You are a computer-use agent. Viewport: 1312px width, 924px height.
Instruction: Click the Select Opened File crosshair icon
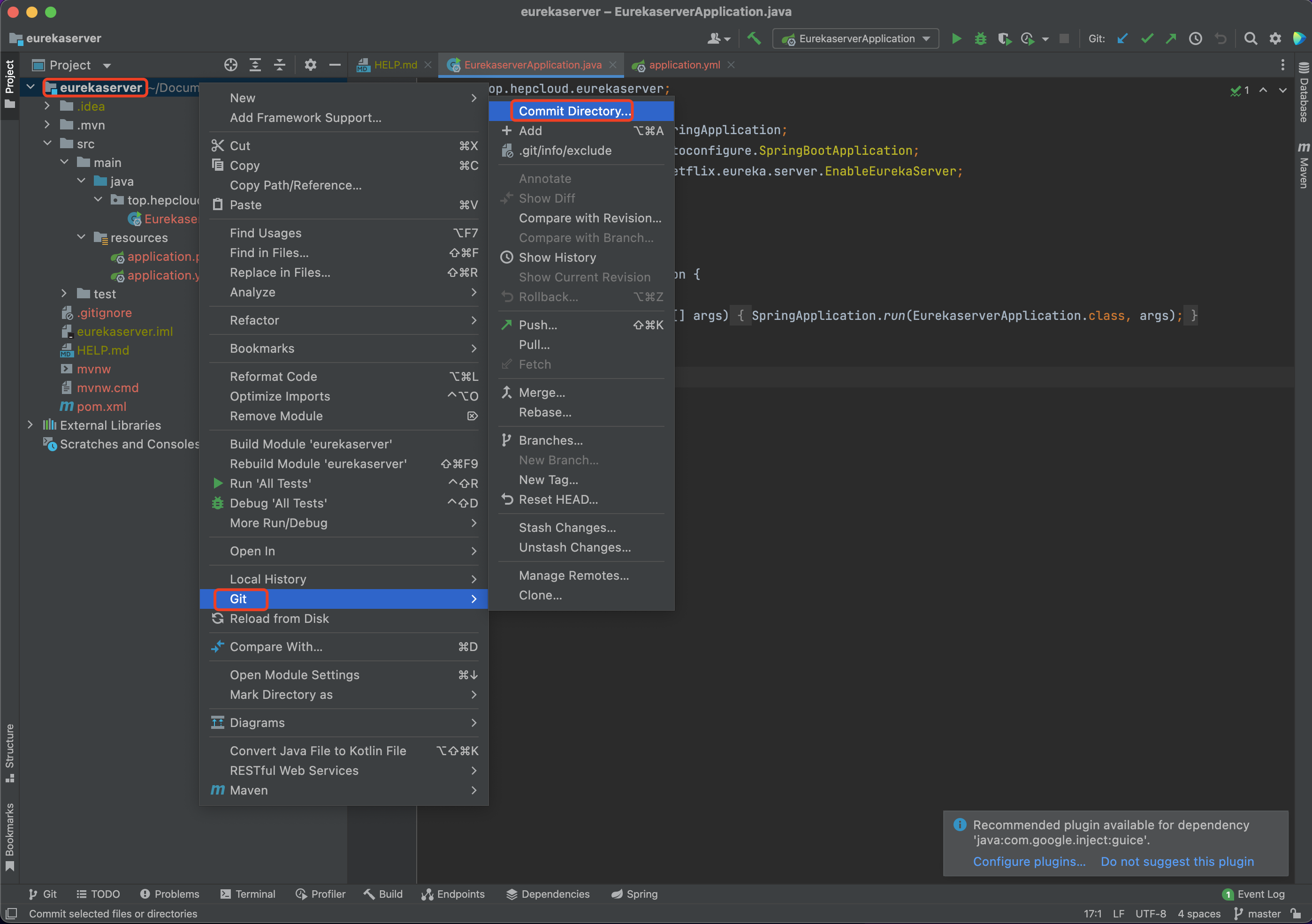[x=230, y=65]
